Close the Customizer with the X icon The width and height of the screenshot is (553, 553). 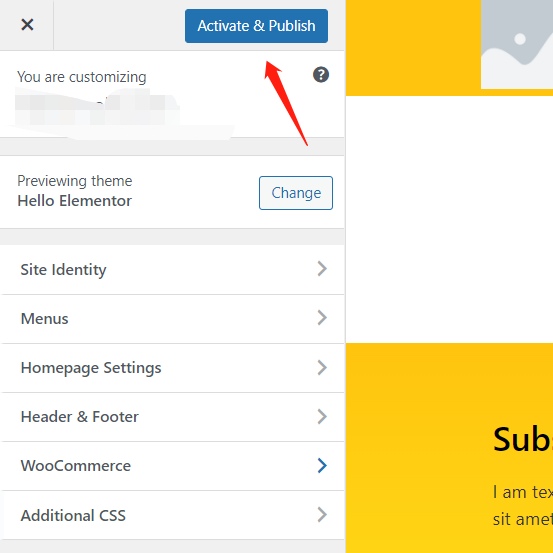pyautogui.click(x=27, y=25)
